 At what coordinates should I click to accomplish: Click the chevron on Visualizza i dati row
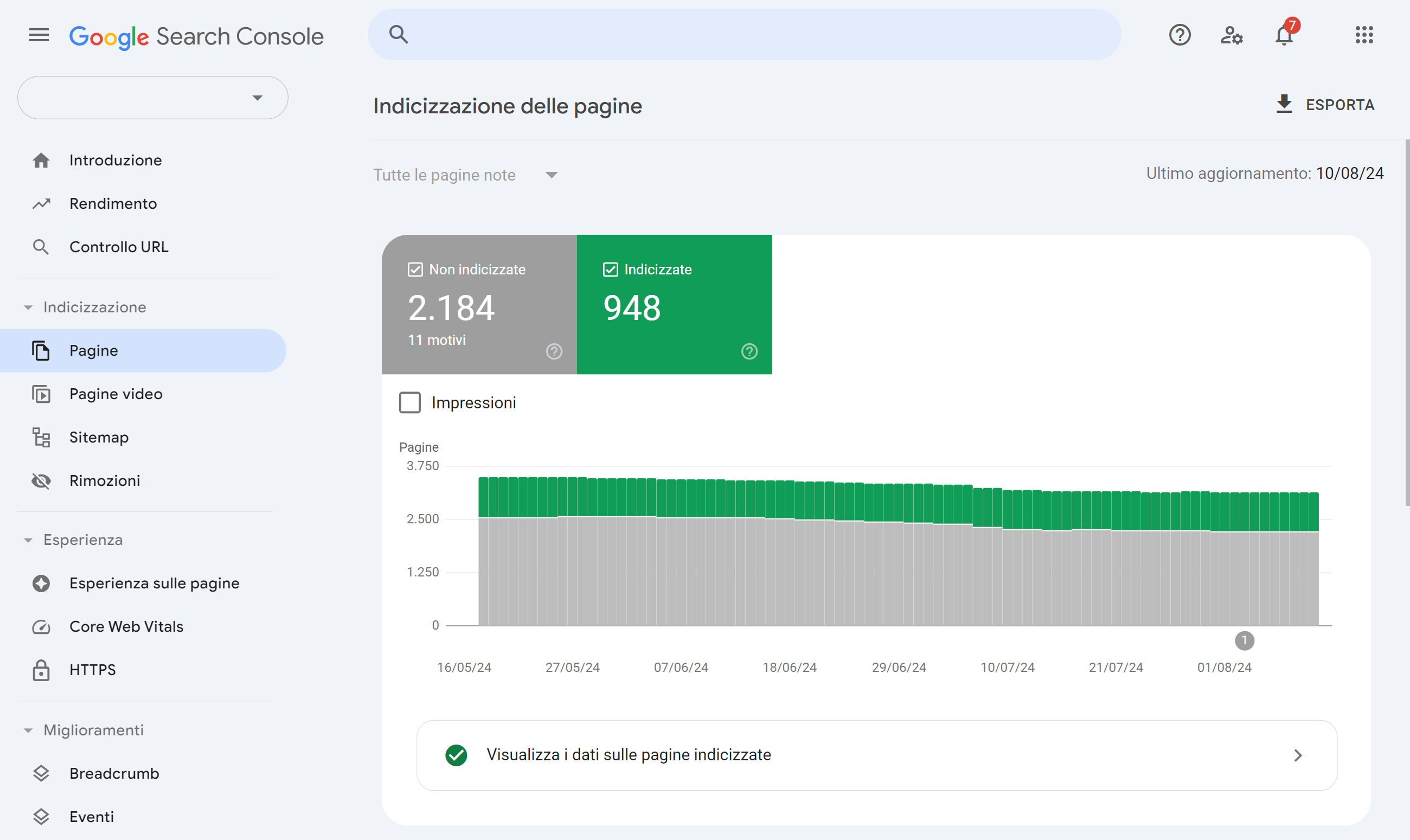(1298, 755)
